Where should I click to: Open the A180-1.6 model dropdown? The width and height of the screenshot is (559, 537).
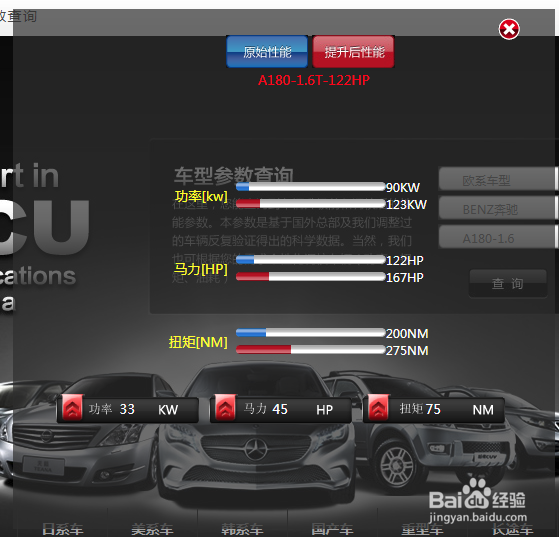point(498,237)
